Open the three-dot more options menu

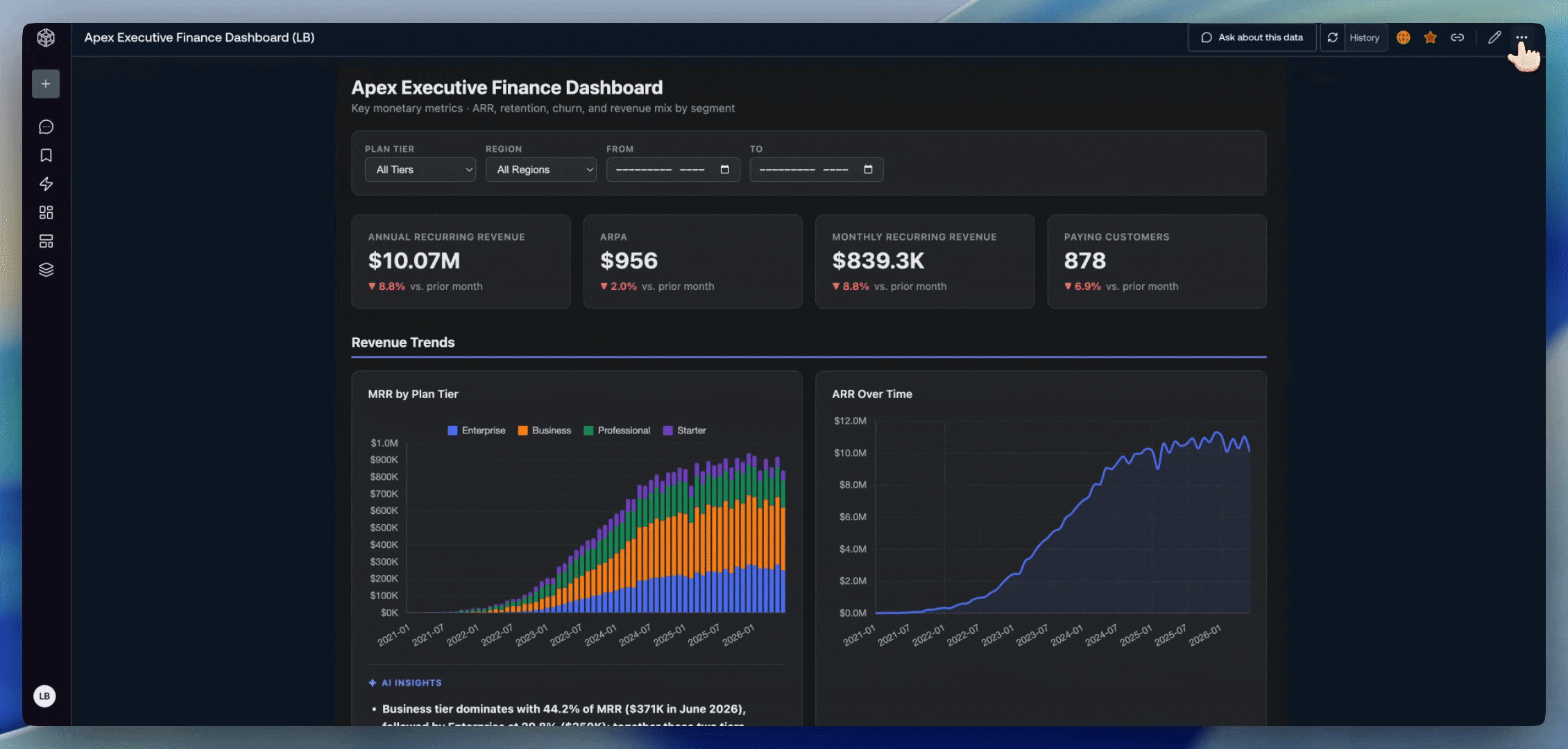click(1522, 37)
